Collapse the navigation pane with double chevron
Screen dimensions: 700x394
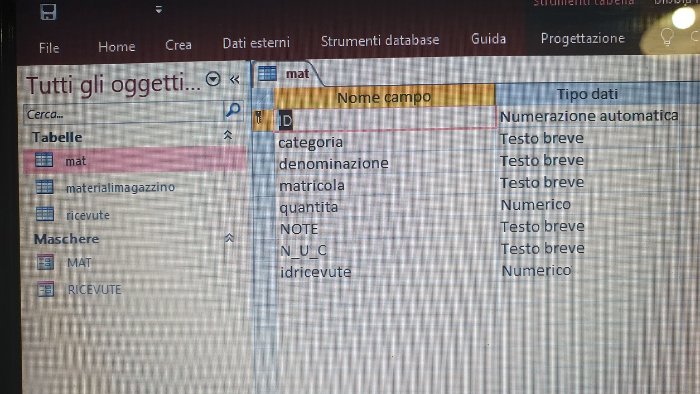coord(234,79)
